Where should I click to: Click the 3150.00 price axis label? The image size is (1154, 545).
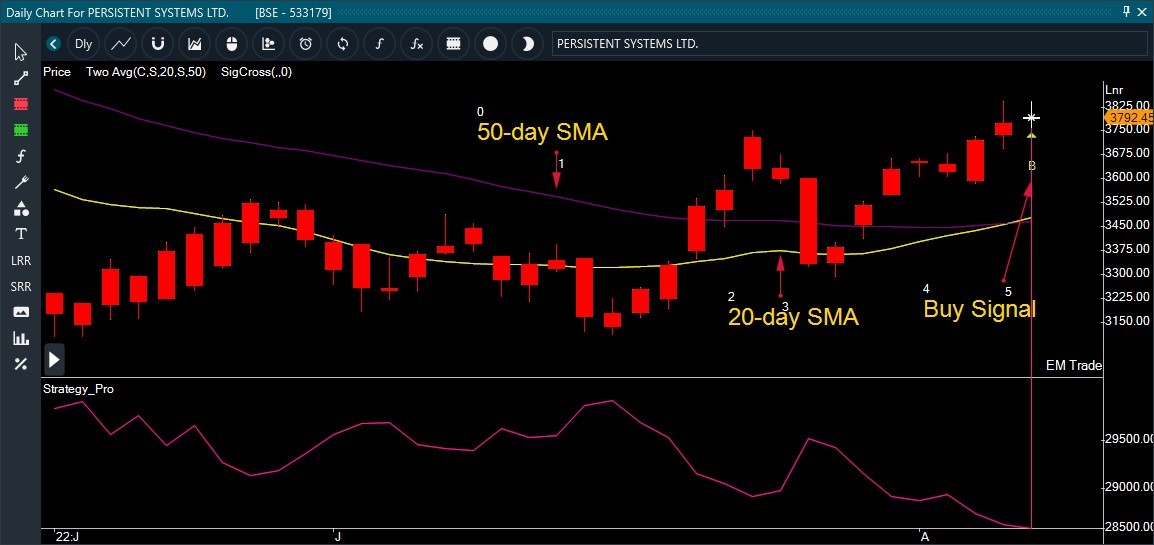click(x=1128, y=321)
